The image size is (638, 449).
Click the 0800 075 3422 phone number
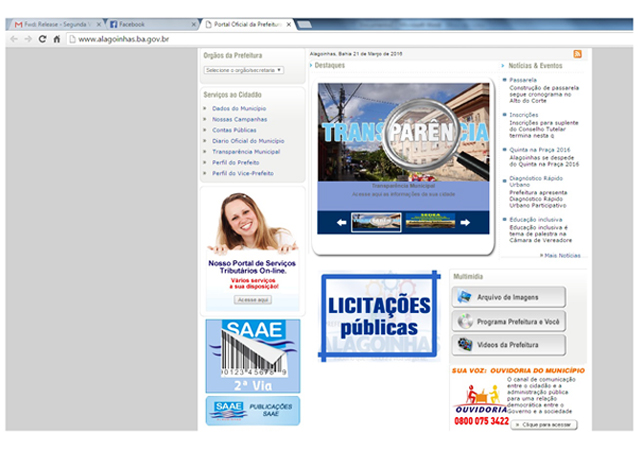click(481, 421)
